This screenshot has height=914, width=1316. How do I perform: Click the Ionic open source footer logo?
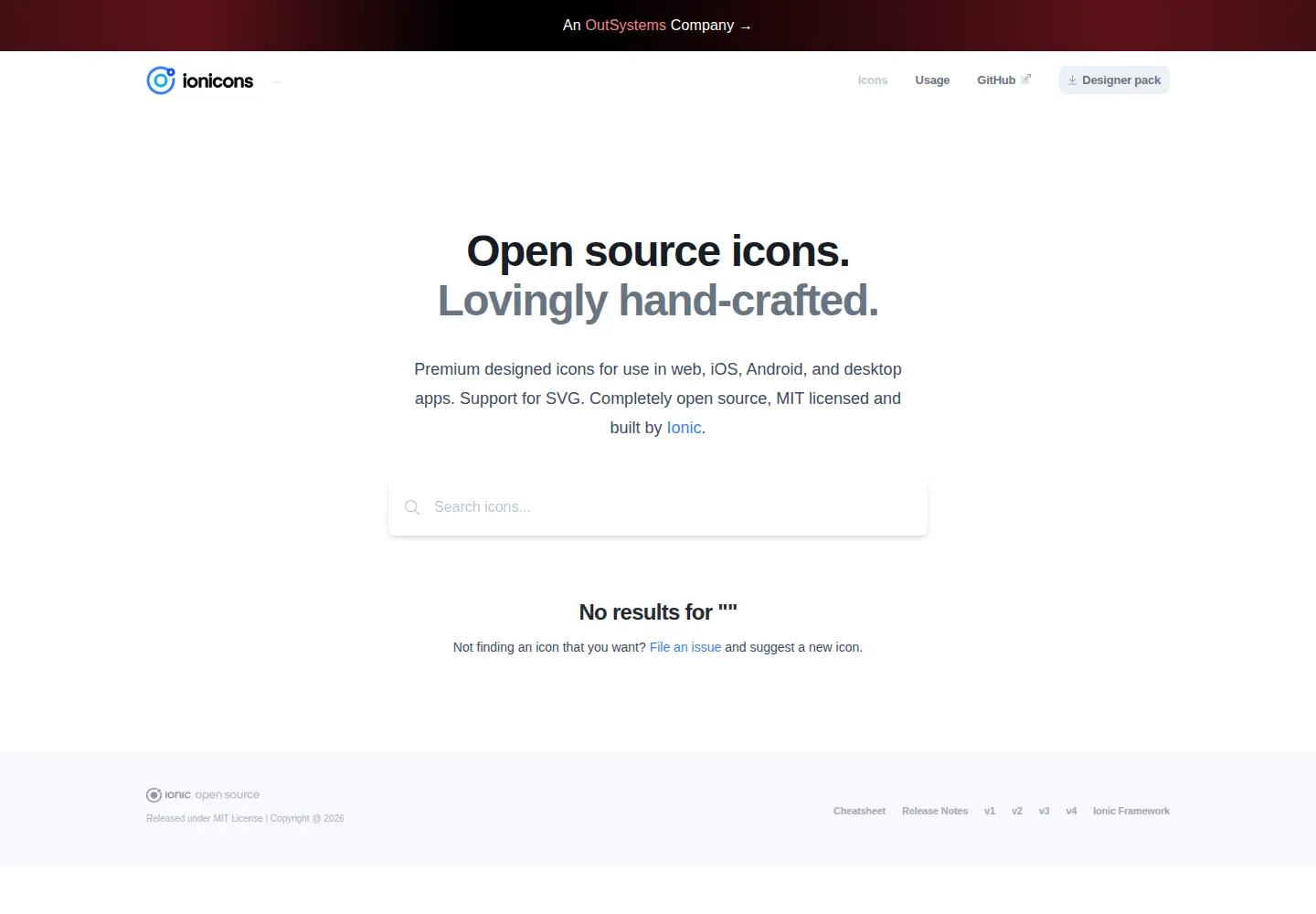(x=203, y=795)
